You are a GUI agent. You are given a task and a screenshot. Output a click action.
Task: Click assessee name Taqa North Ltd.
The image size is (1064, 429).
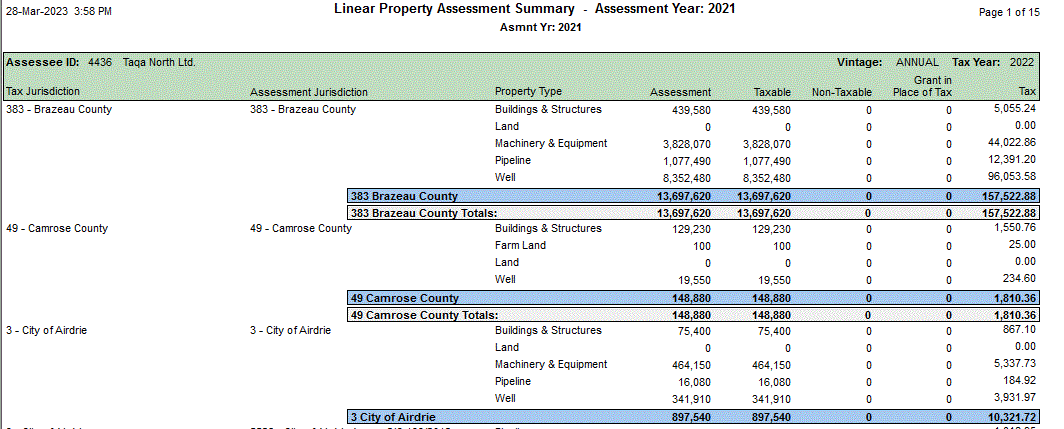tap(158, 62)
